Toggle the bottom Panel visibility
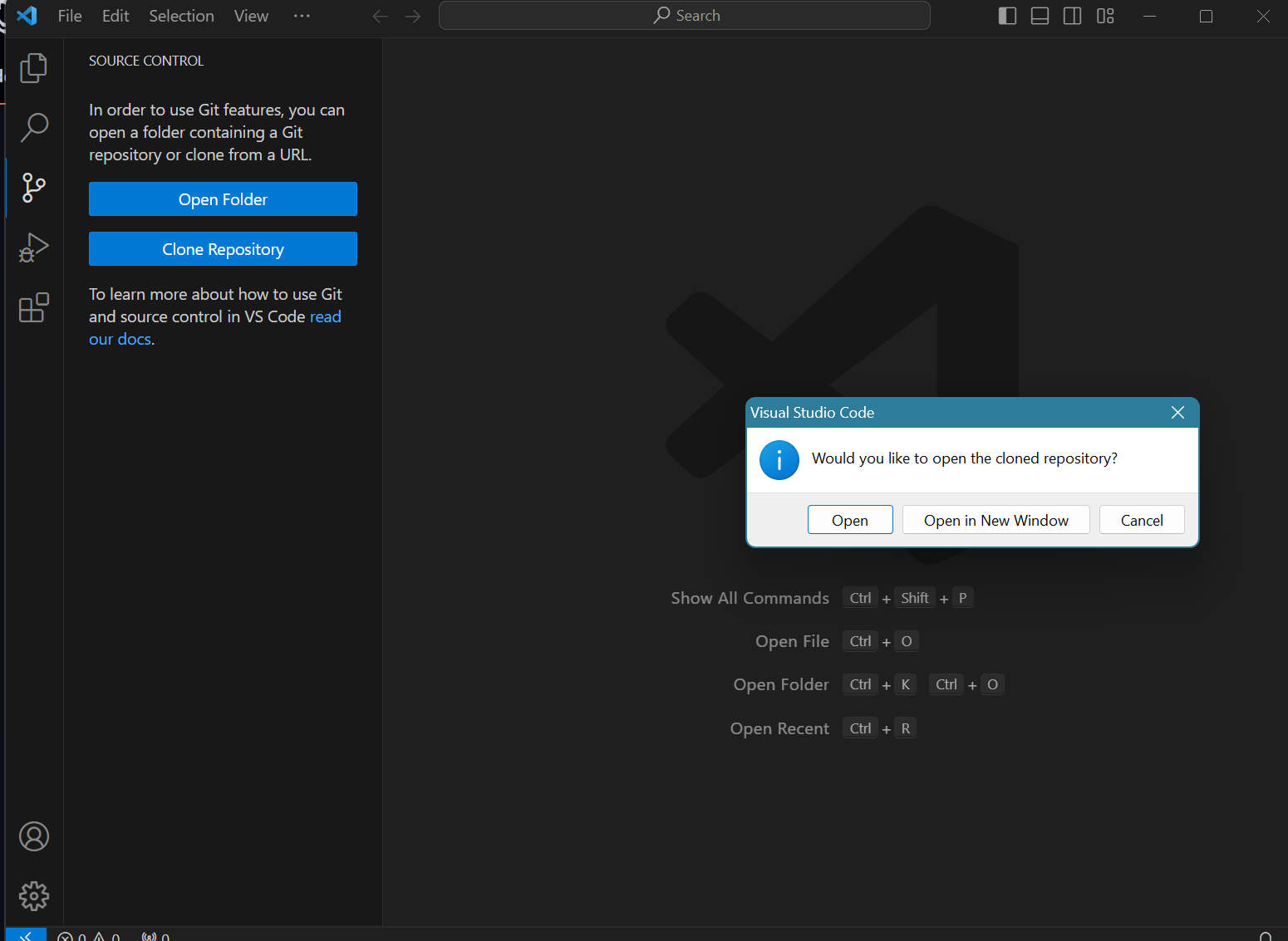 1040,16
